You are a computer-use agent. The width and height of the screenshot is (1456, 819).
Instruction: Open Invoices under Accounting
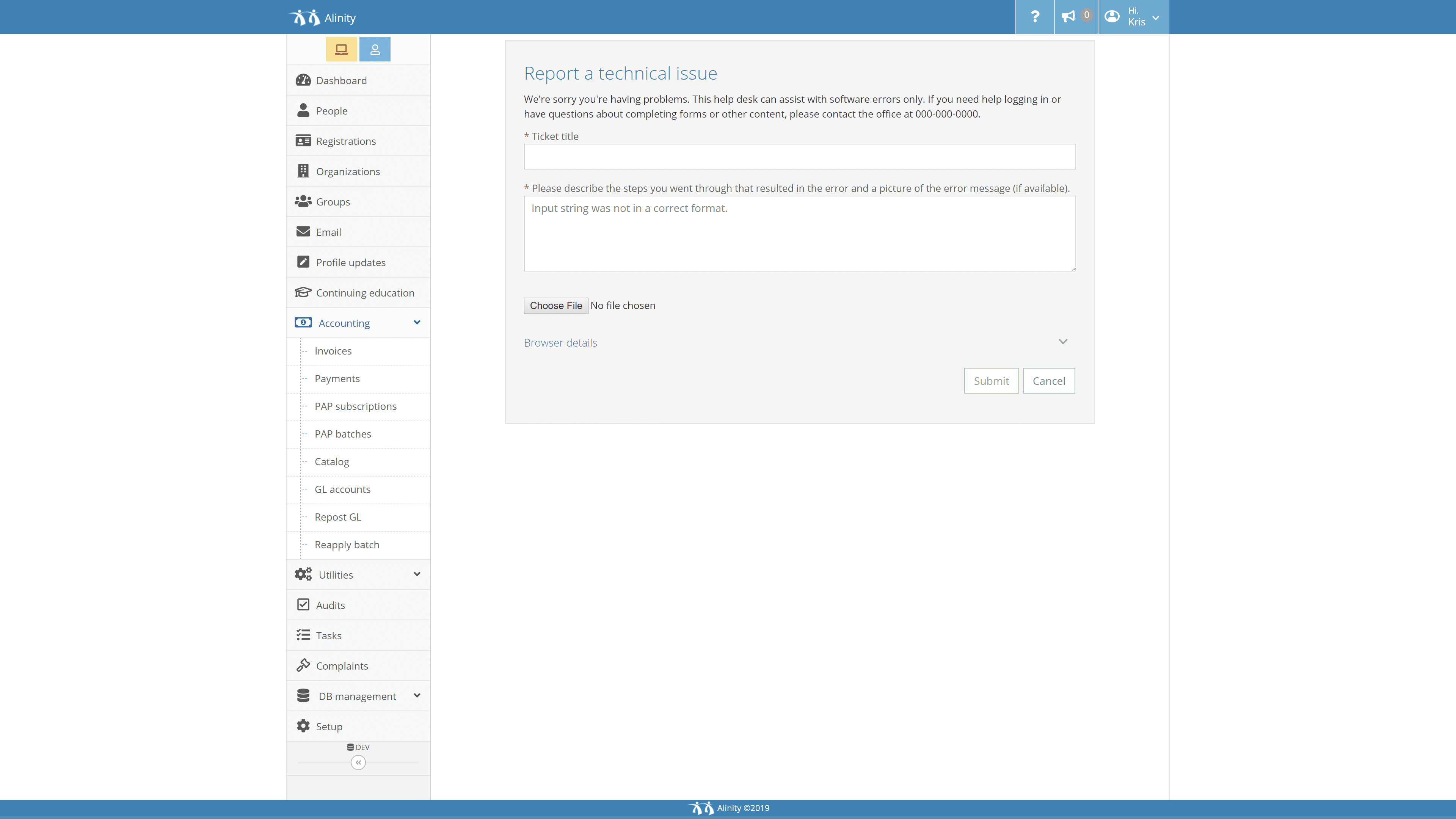[358, 351]
